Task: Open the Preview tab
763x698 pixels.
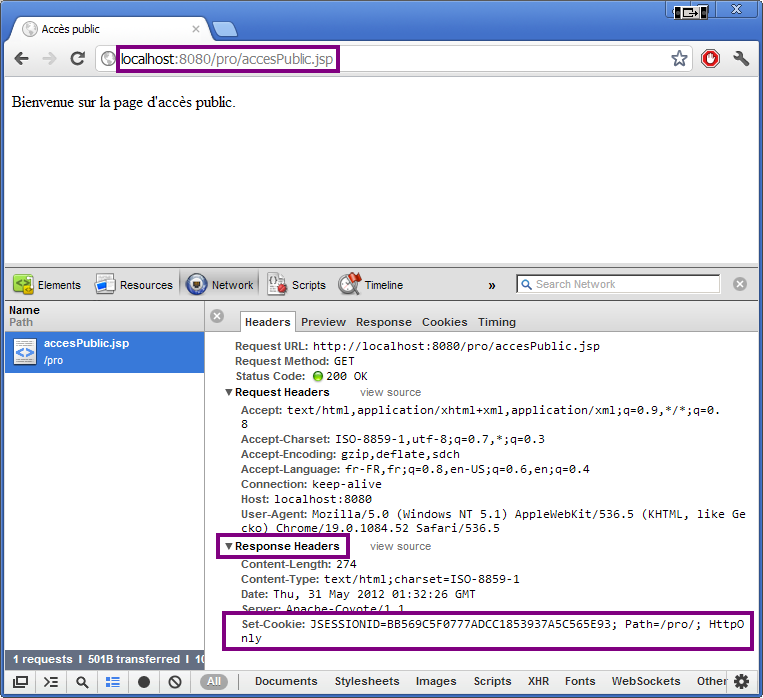Action: [x=323, y=322]
